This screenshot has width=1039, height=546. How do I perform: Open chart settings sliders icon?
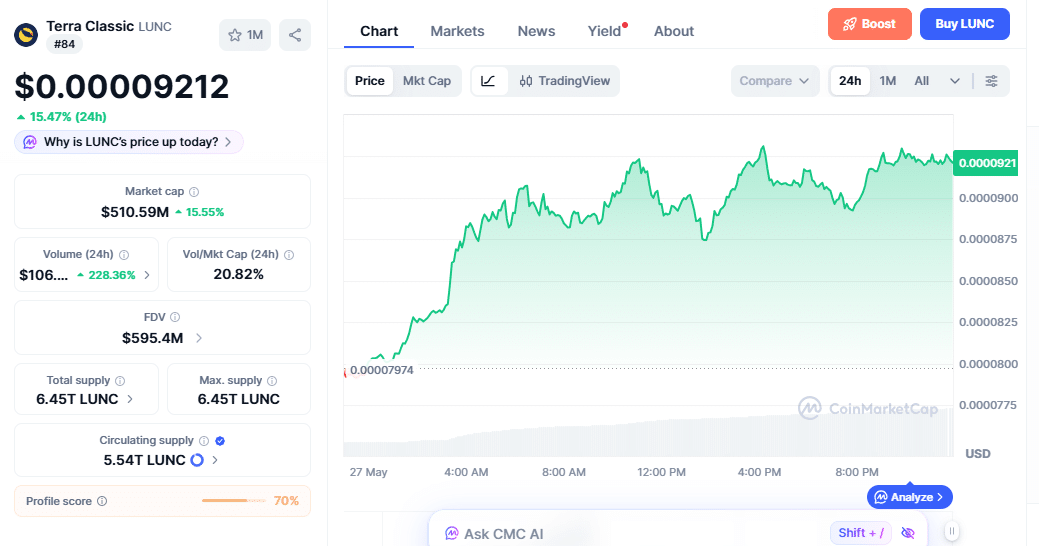991,81
